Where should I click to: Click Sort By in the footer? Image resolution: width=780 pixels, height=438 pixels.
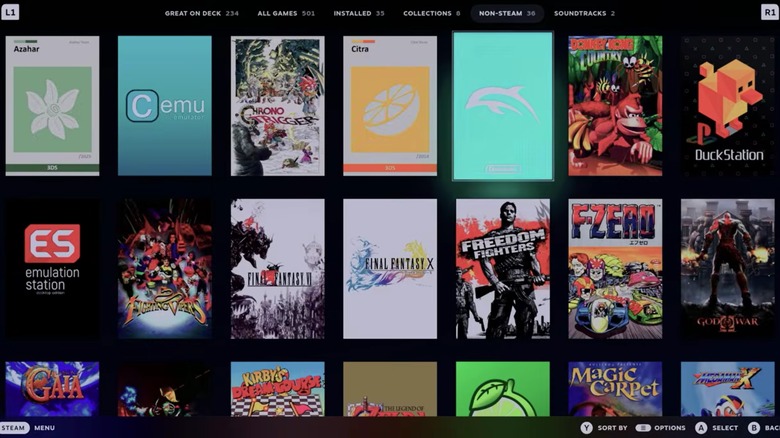(x=612, y=428)
